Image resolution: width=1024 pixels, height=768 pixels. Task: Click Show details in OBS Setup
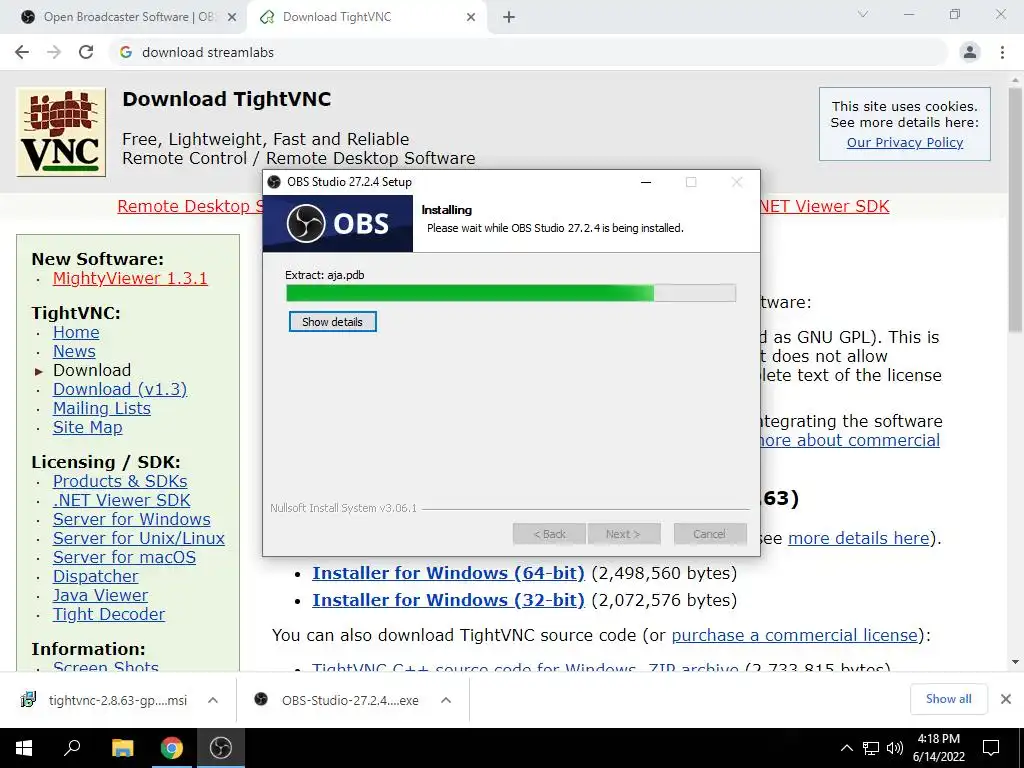[x=332, y=321]
